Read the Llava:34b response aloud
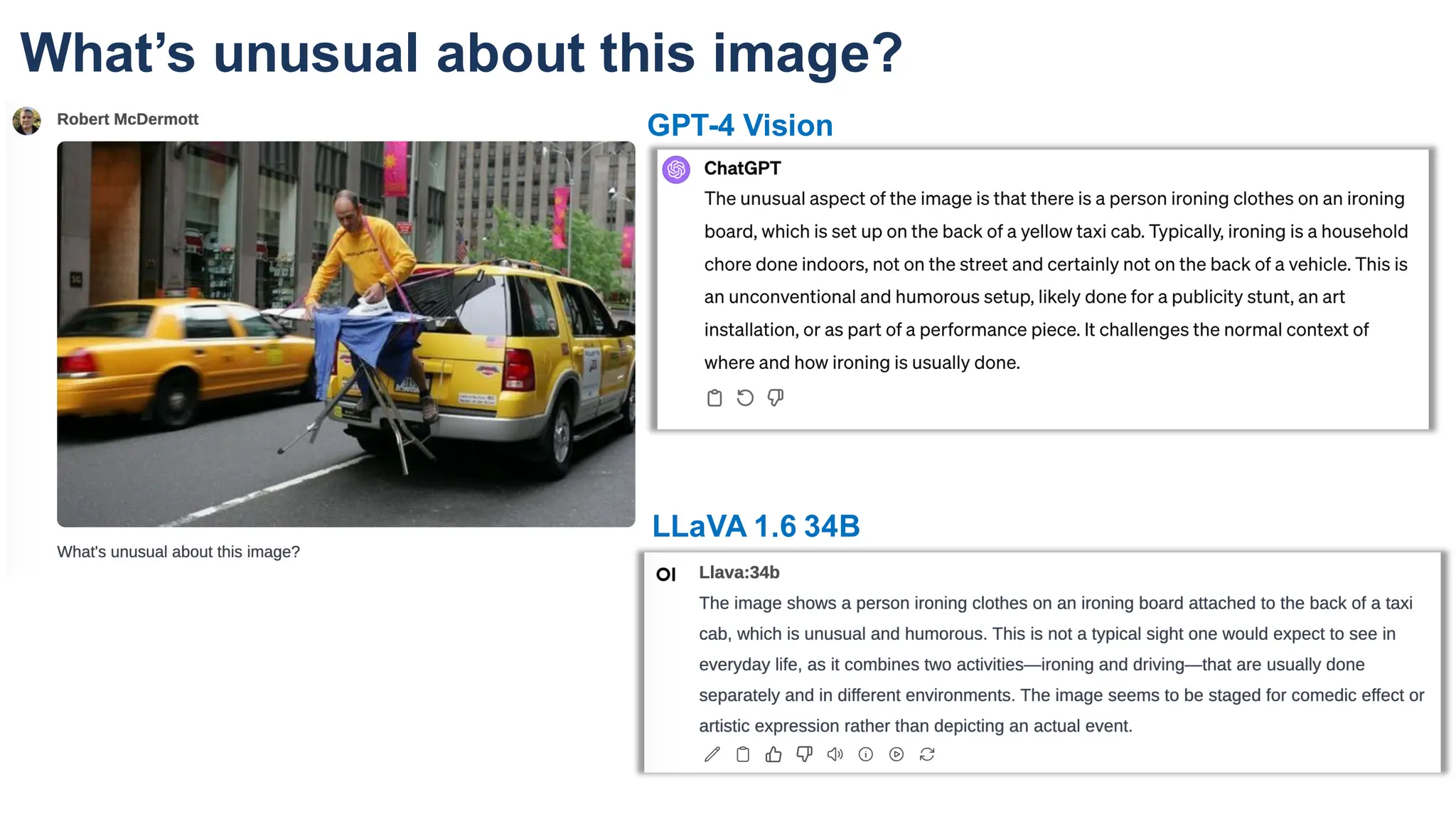Viewport: 1456px width, 819px height. pyautogui.click(x=835, y=754)
